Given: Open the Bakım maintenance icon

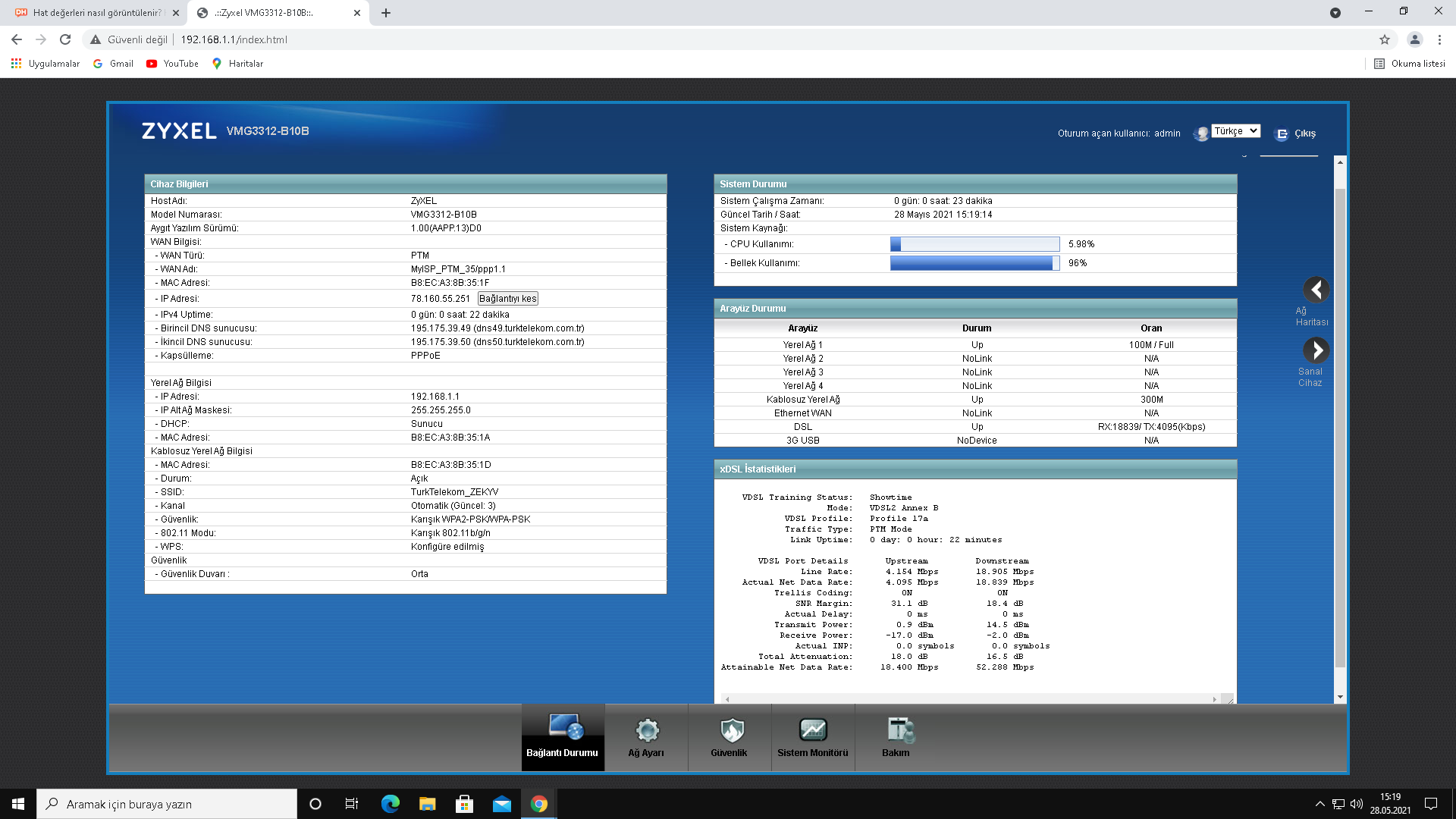Looking at the screenshot, I should tap(897, 730).
